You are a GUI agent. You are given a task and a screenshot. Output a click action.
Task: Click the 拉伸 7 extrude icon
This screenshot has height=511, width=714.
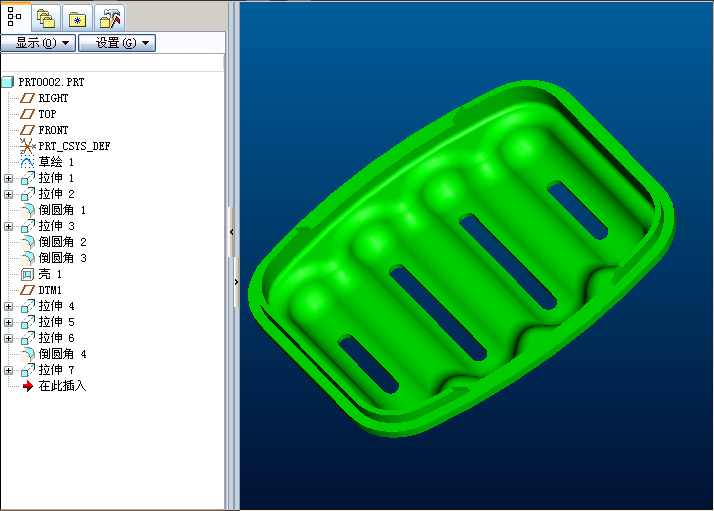28,370
